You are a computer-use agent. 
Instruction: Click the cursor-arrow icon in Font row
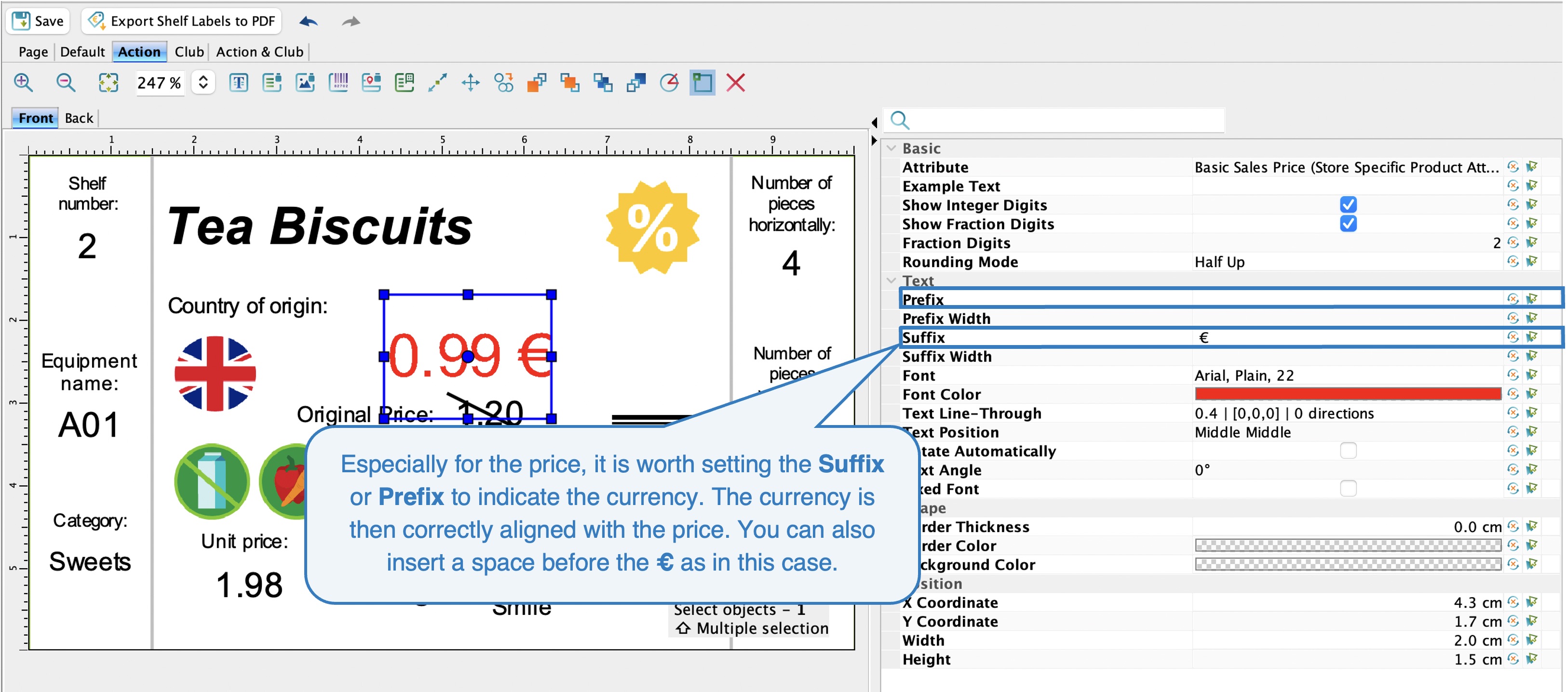point(1532,375)
